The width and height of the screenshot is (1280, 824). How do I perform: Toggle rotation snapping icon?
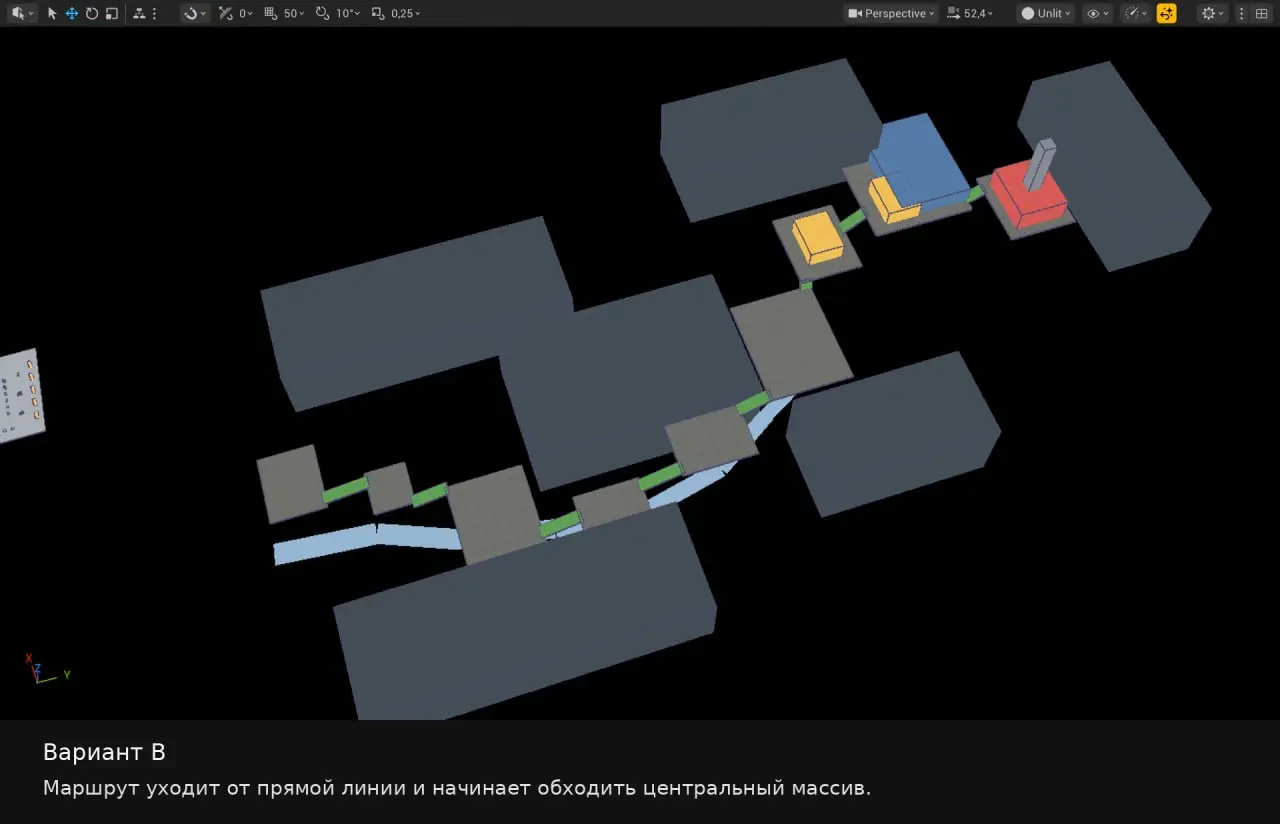pos(322,14)
